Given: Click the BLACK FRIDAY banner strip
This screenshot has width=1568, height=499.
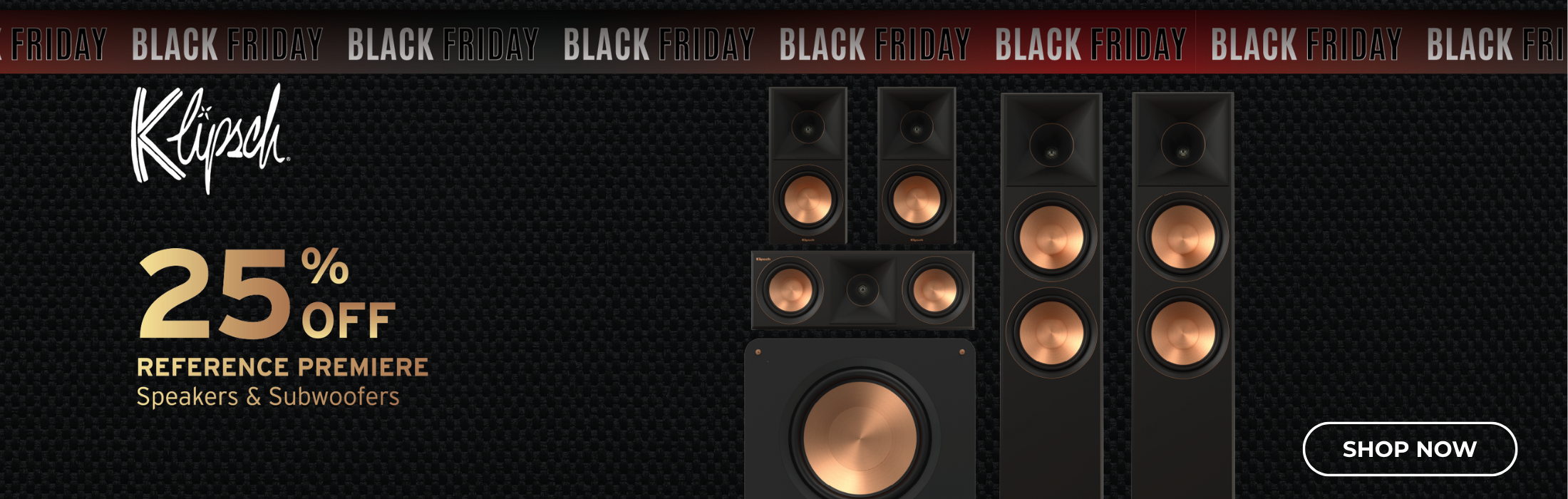Looking at the screenshot, I should point(784,43).
